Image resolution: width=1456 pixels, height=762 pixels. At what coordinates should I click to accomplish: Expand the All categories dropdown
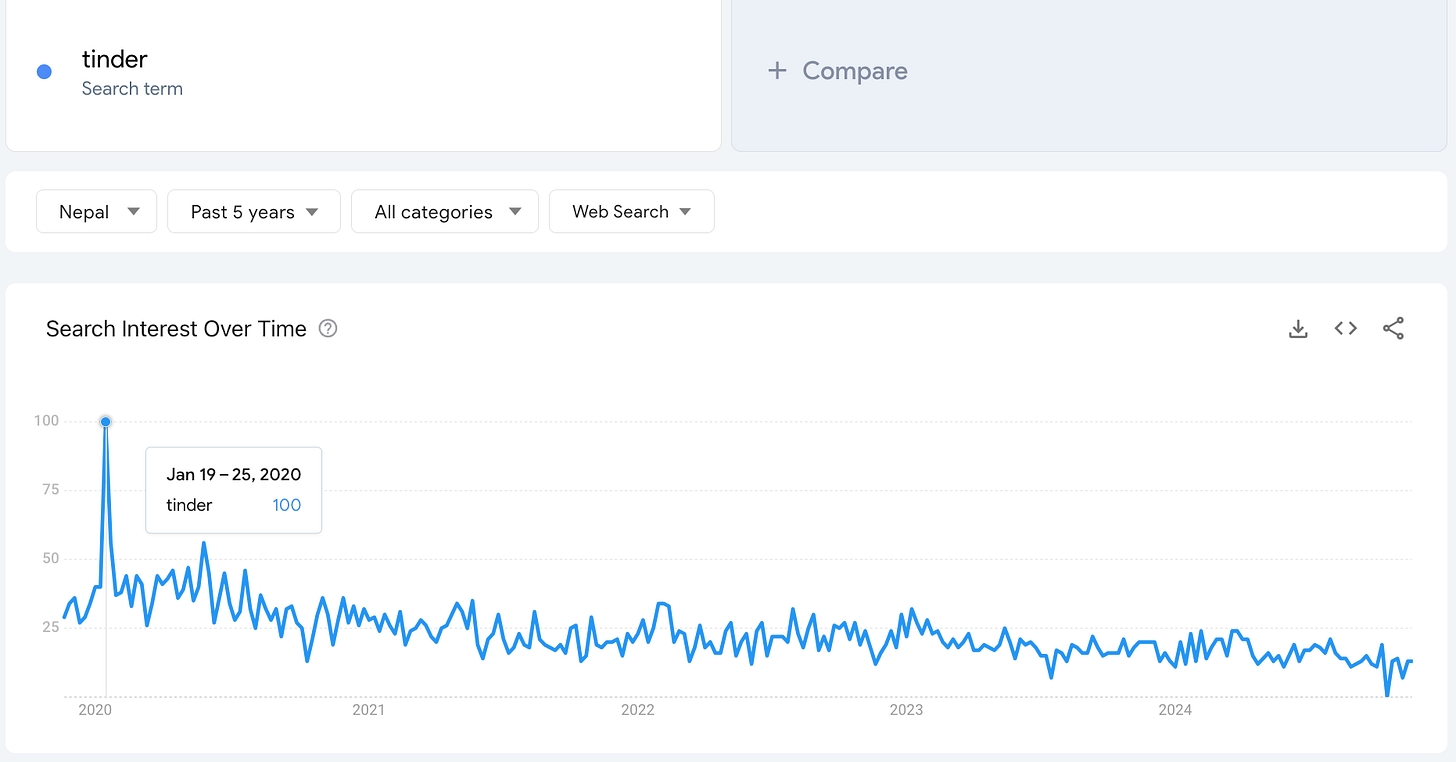[445, 211]
